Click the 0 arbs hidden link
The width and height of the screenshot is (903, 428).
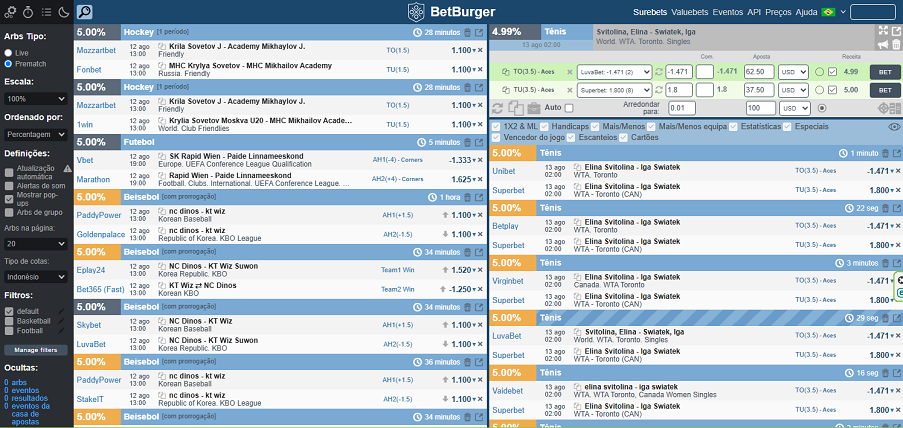pyautogui.click(x=15, y=382)
